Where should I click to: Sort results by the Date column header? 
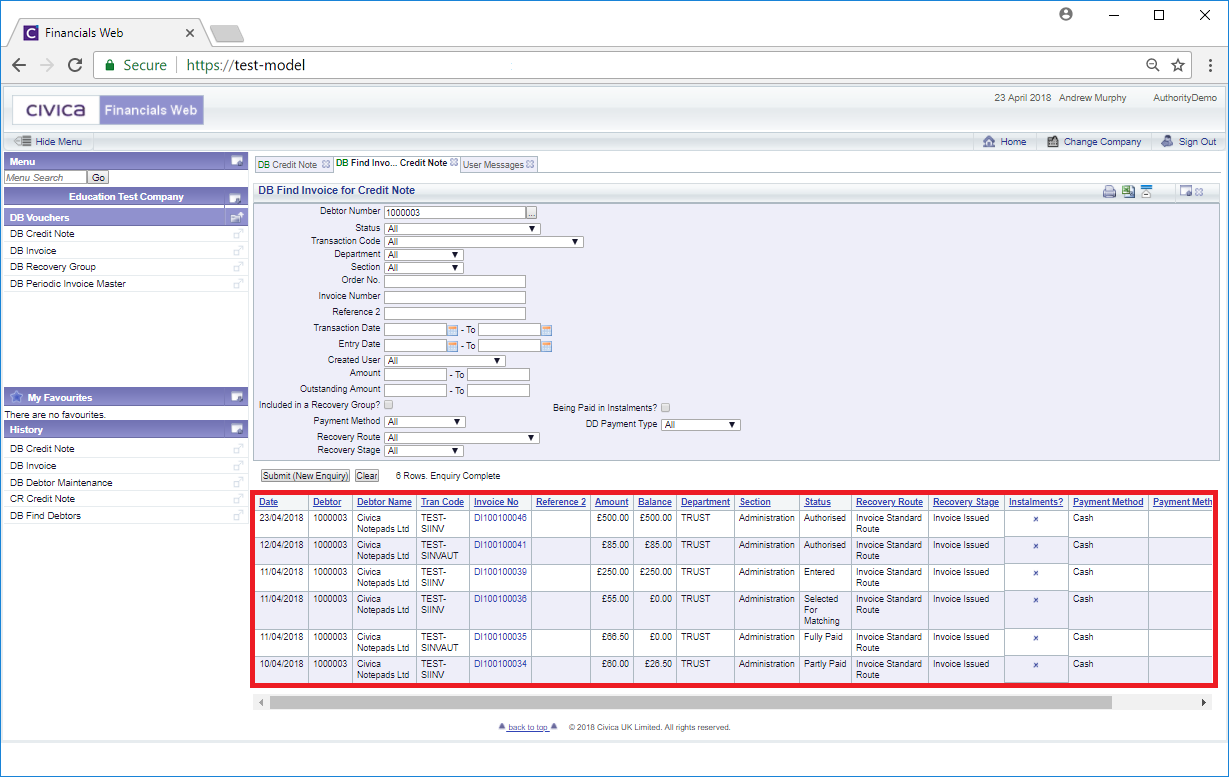click(x=269, y=502)
